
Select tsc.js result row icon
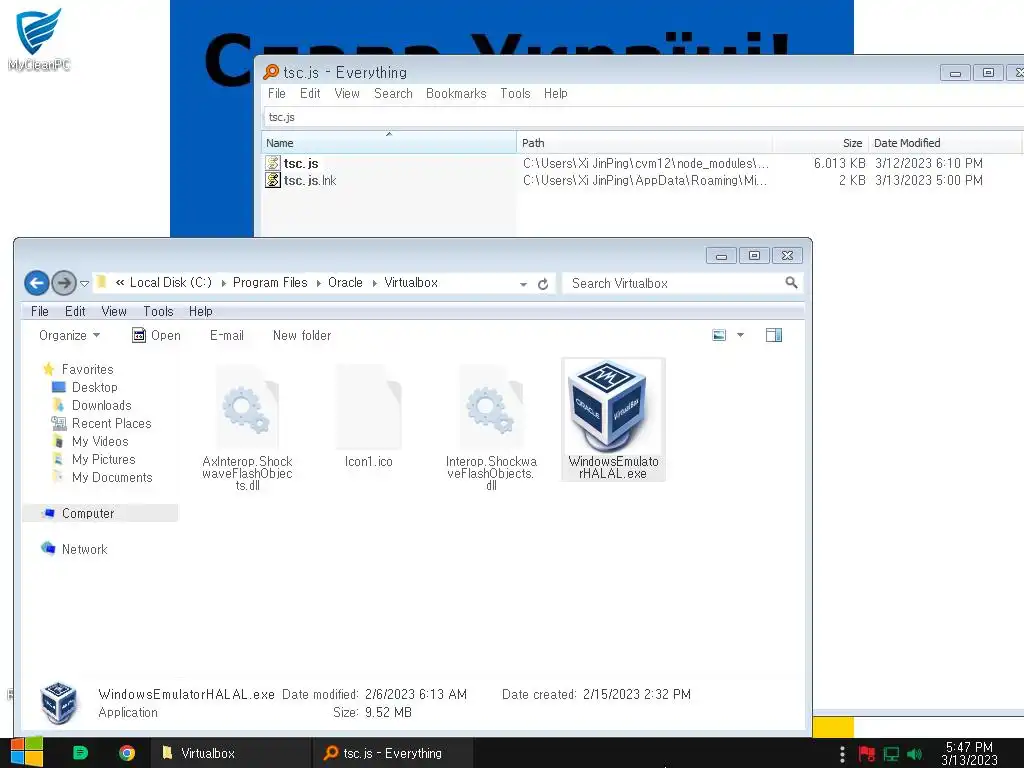tap(272, 163)
